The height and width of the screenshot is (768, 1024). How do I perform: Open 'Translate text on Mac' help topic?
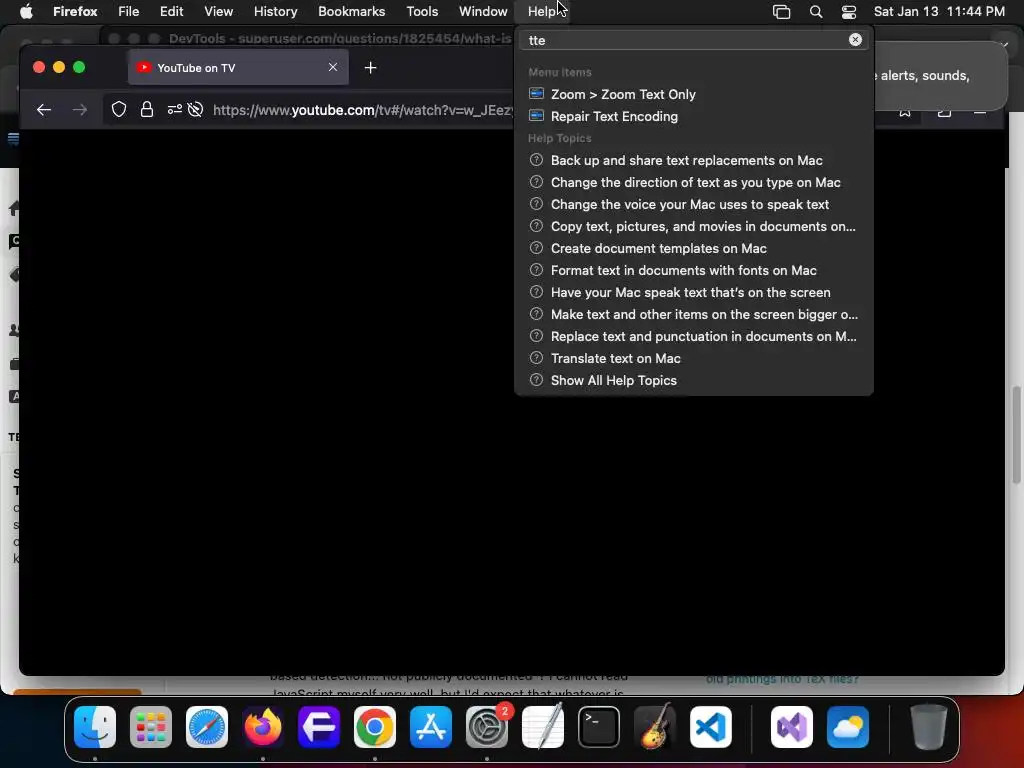pos(694,358)
